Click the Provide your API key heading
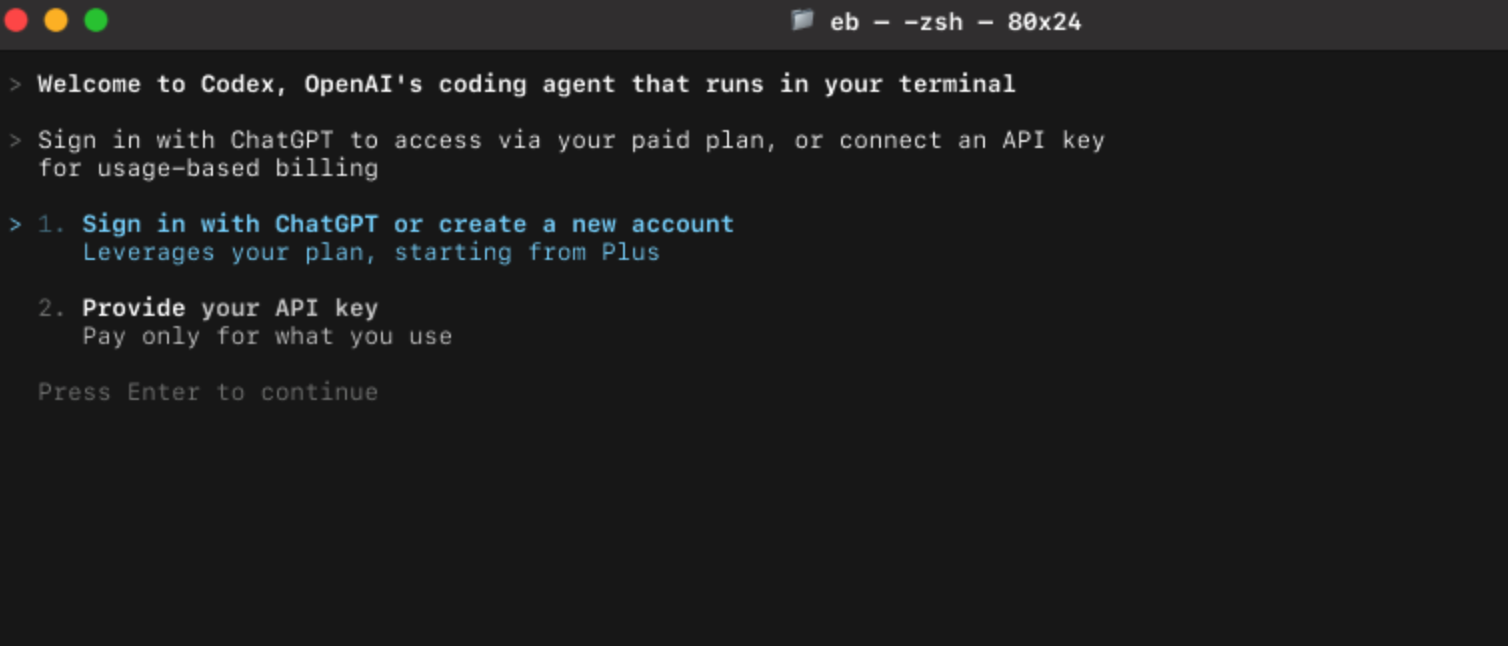Screen dimensions: 1508x646 232,307
